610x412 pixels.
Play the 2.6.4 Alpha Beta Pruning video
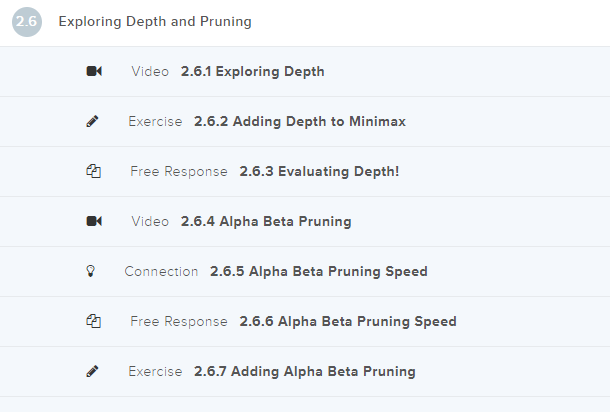(x=266, y=222)
